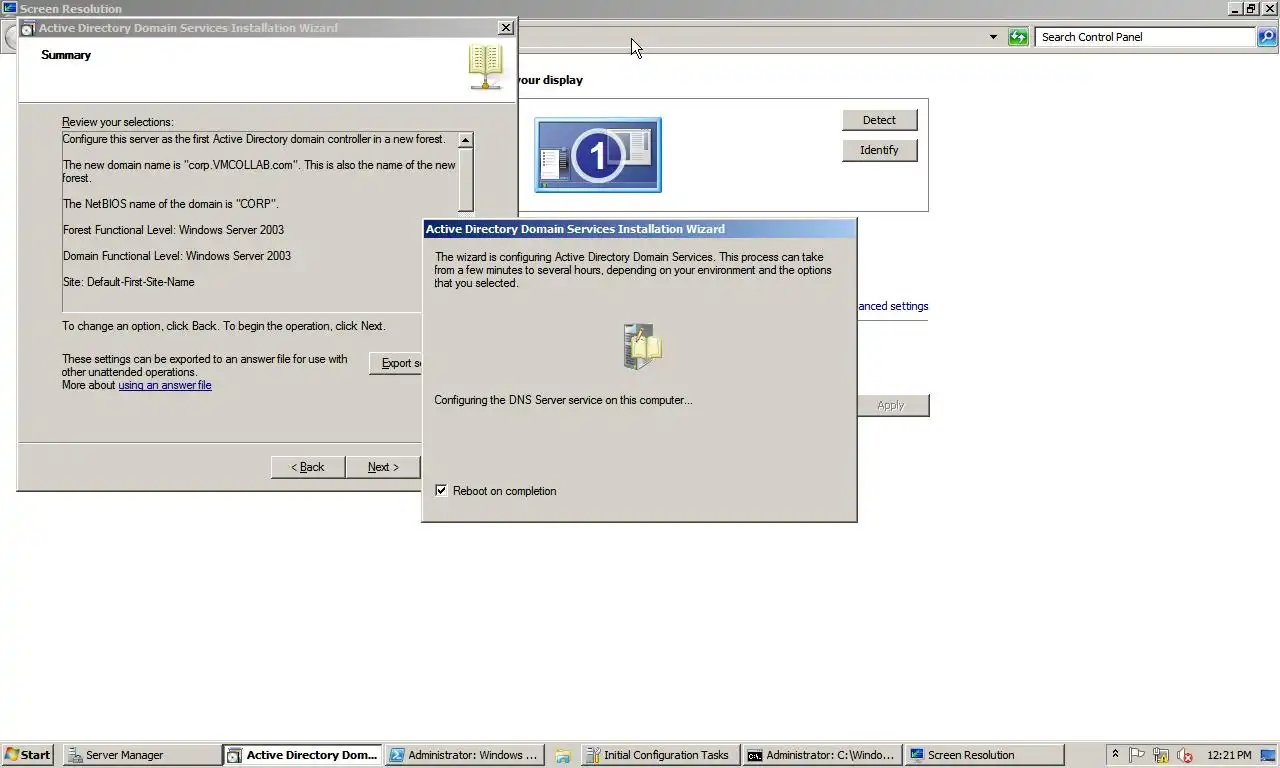Restore the Screen Resolution window size
The height and width of the screenshot is (768, 1280).
pyautogui.click(x=1251, y=8)
